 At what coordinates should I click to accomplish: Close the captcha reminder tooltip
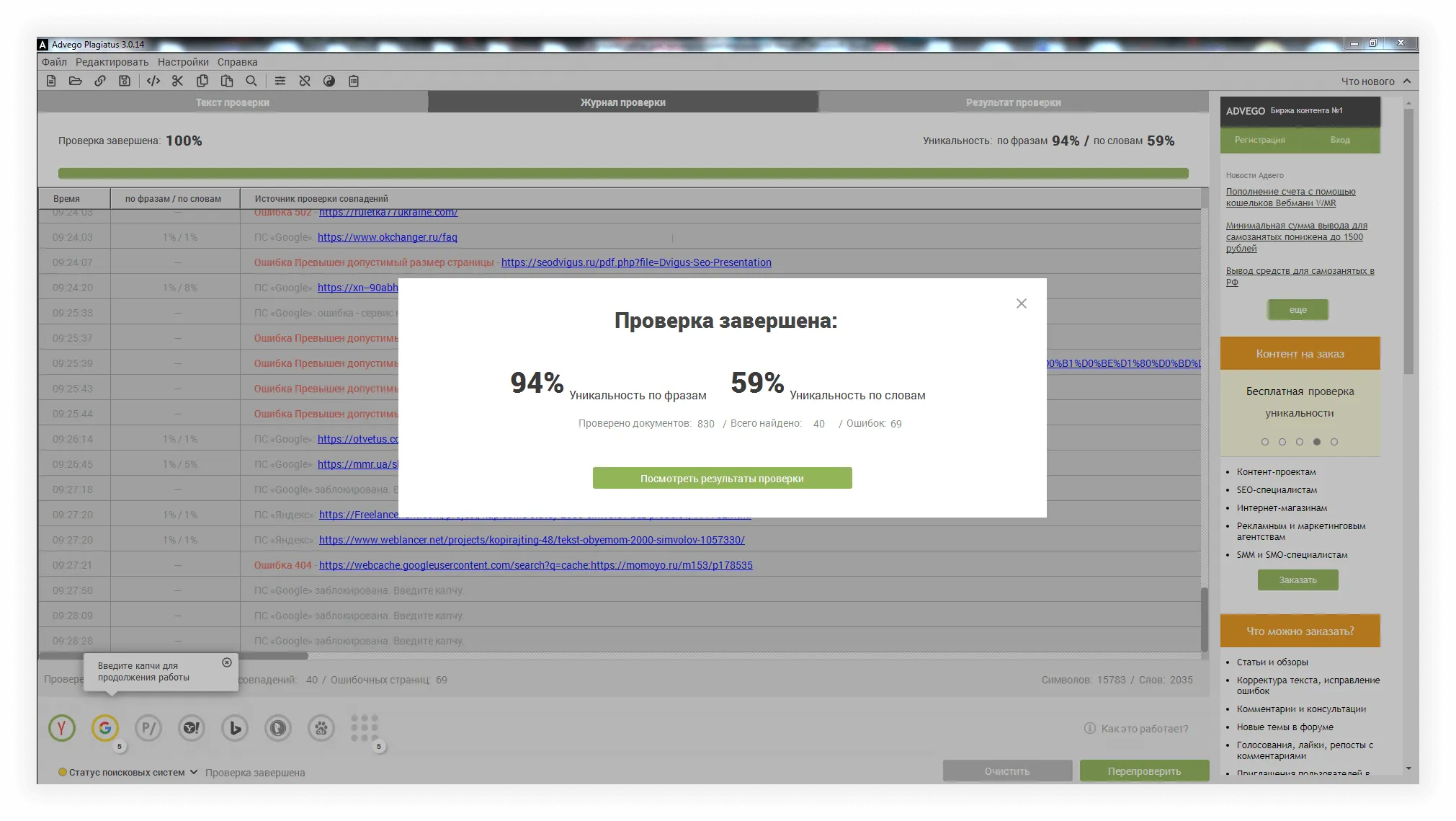point(227,662)
